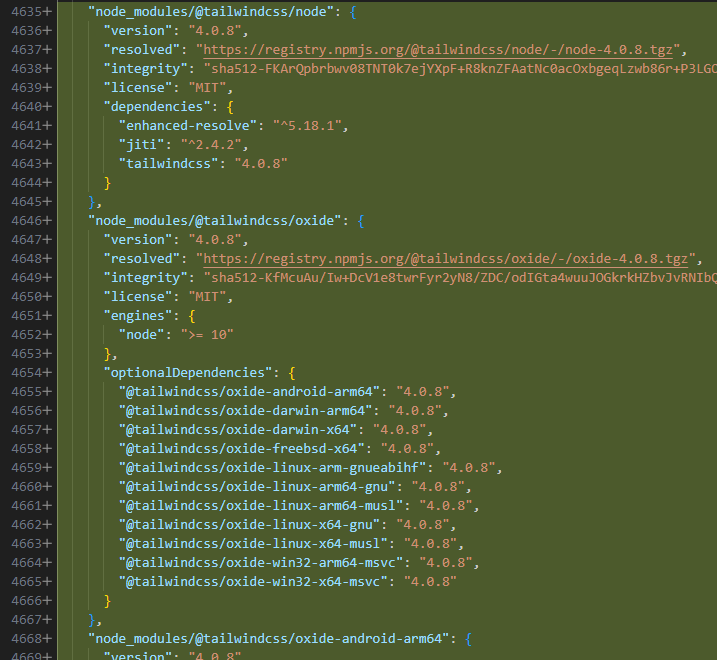Click "@tailwindcss/oxide-linux-x64-musl" entry
Viewport: 717px width, 660px height.
pos(253,543)
